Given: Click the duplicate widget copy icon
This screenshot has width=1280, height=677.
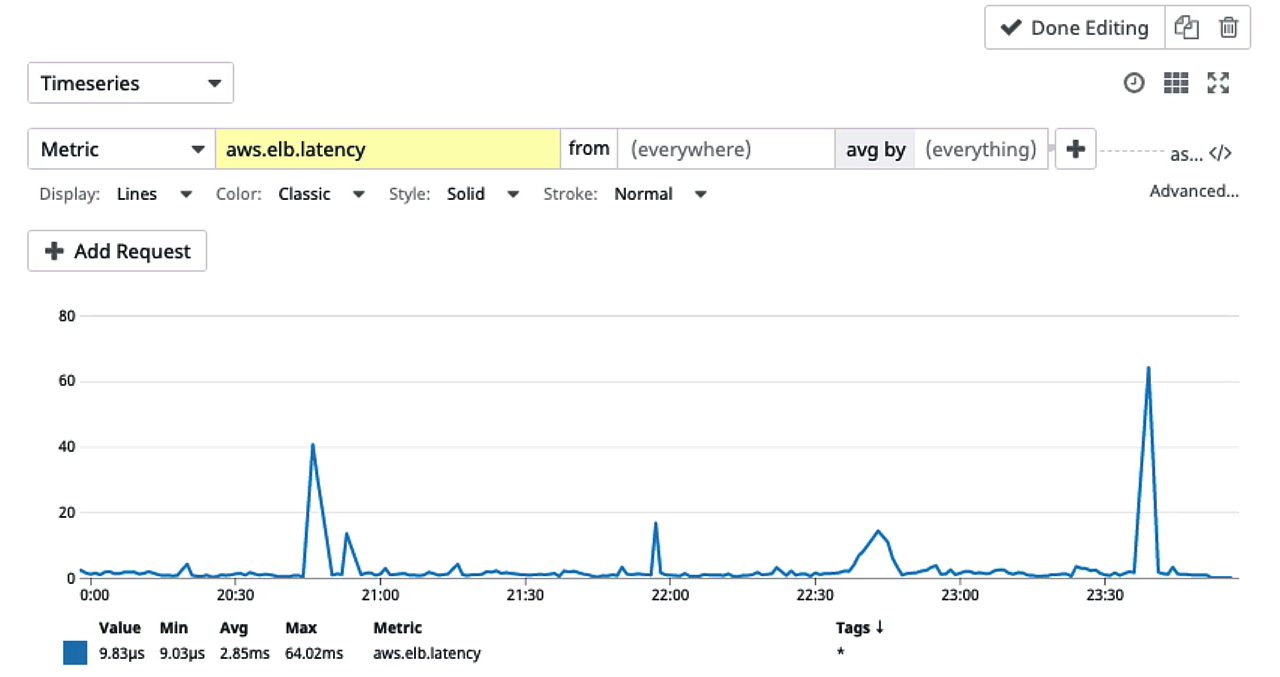Looking at the screenshot, I should point(1186,28).
